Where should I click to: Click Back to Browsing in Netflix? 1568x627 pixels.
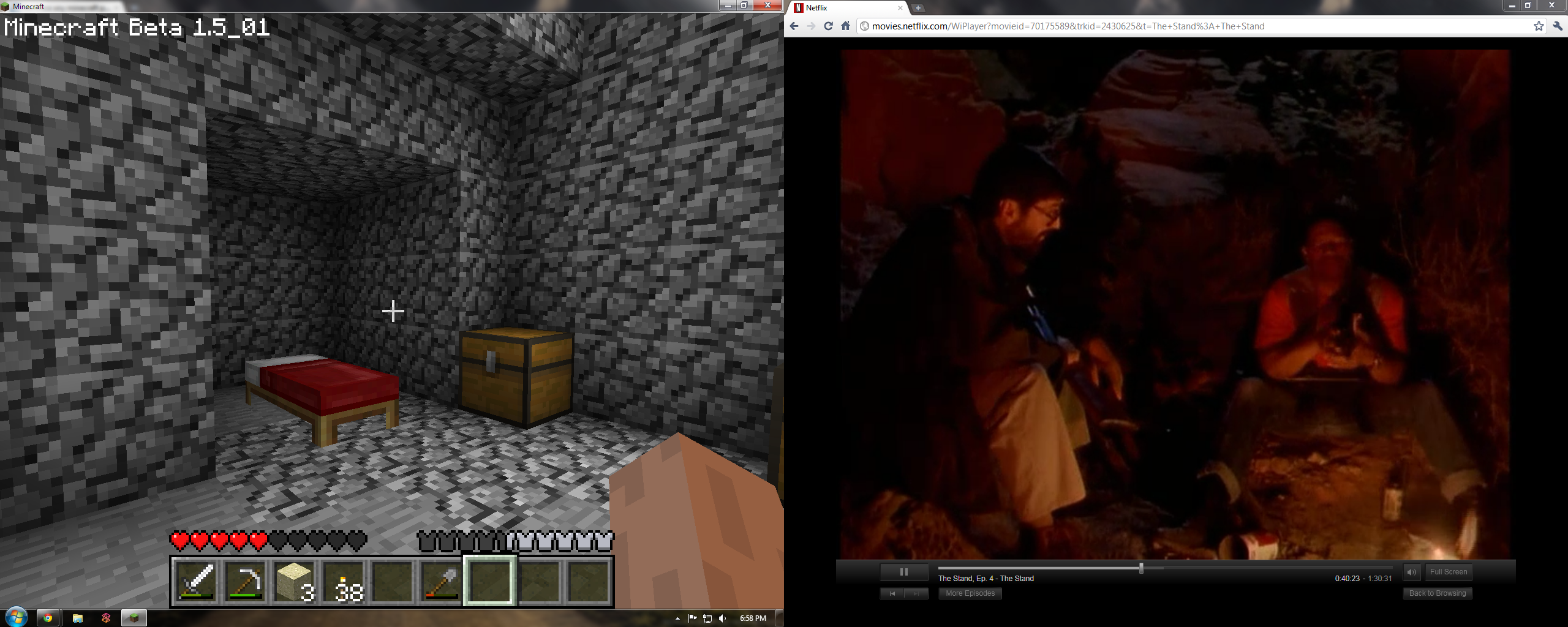pyautogui.click(x=1438, y=593)
